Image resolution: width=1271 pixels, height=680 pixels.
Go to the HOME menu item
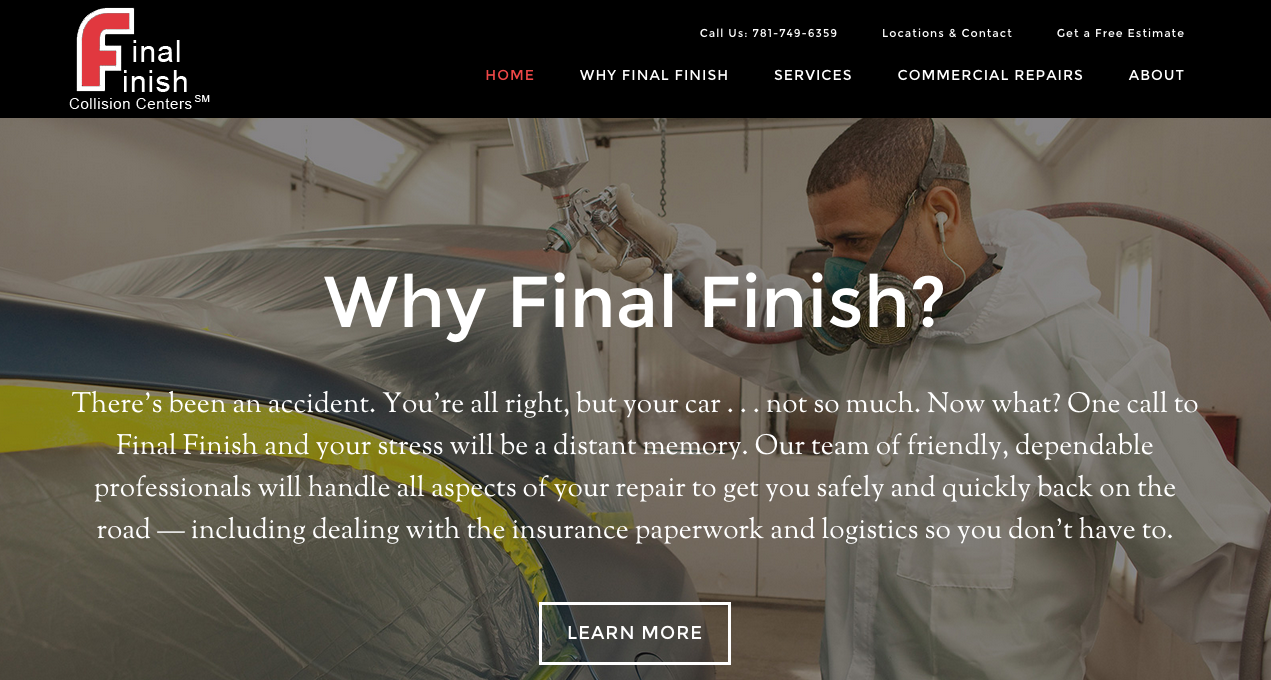(x=510, y=75)
